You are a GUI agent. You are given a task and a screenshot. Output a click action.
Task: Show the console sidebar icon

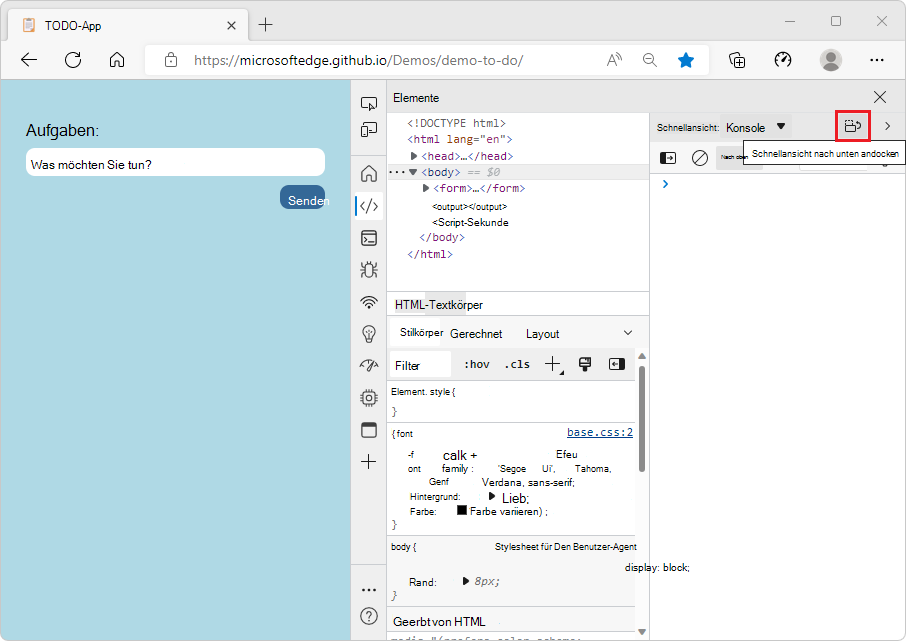pos(668,158)
